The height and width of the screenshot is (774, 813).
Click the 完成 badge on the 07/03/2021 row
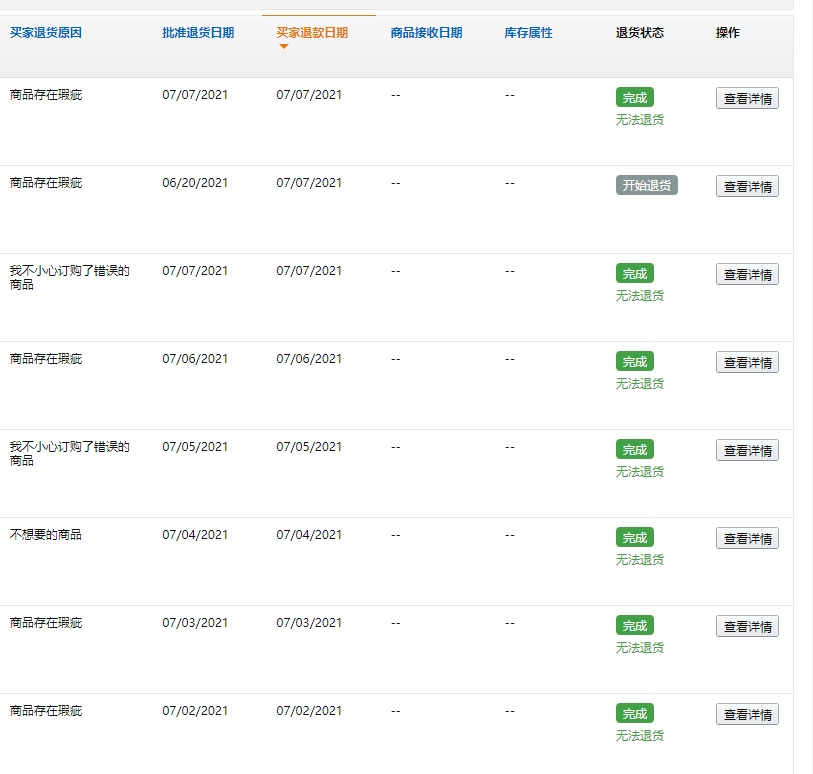(x=633, y=625)
